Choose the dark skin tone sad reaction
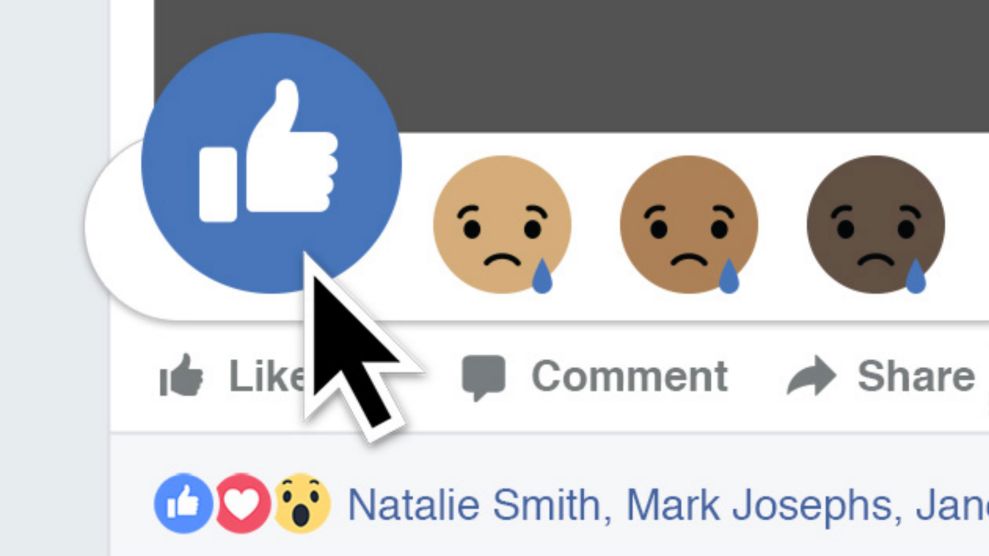This screenshot has height=556, width=989. click(x=875, y=224)
